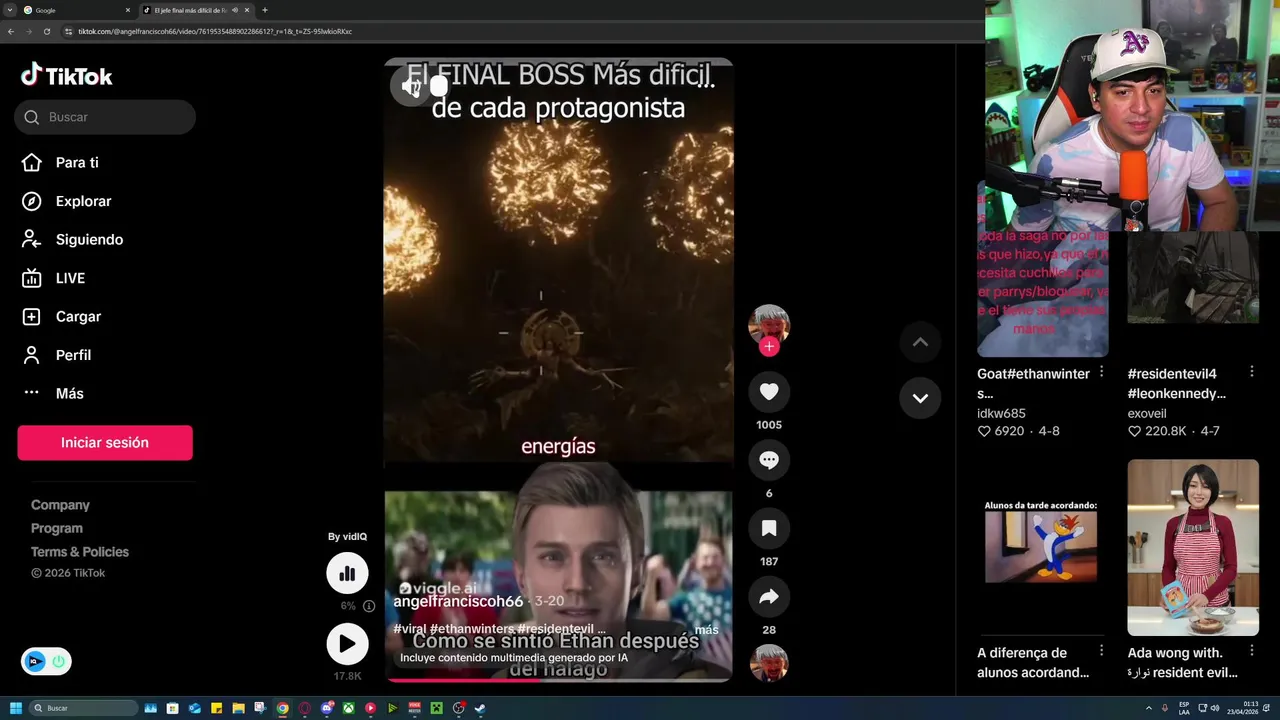The width and height of the screenshot is (1280, 720).
Task: Save the video with the bookmark icon
Action: 769,528
